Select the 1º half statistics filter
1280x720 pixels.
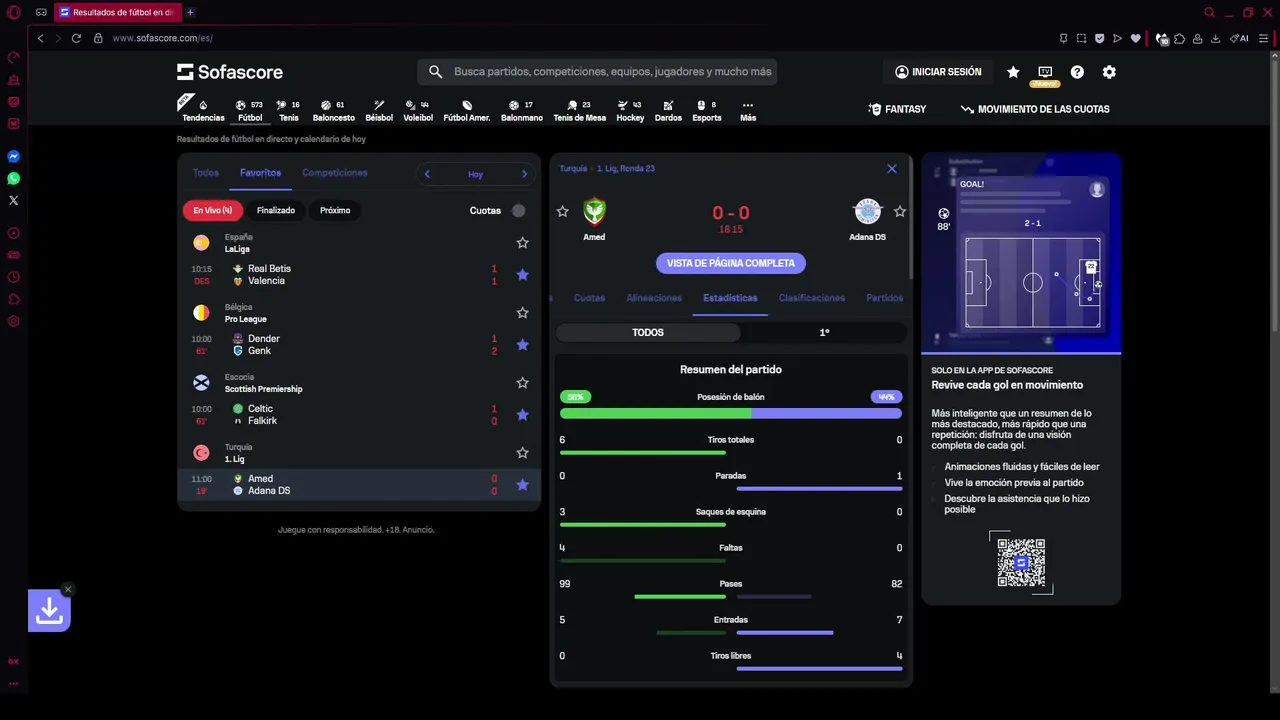point(824,332)
